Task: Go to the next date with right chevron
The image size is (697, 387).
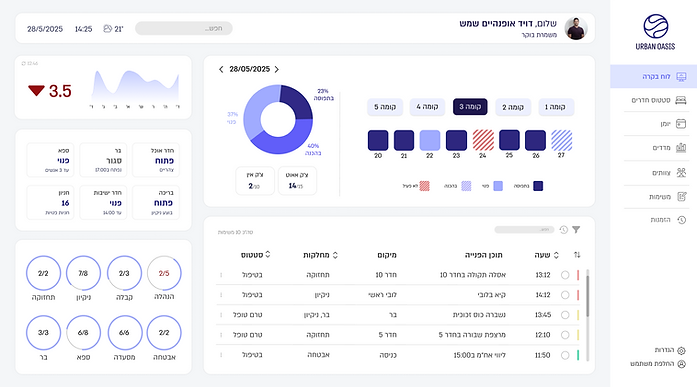Action: coord(277,69)
